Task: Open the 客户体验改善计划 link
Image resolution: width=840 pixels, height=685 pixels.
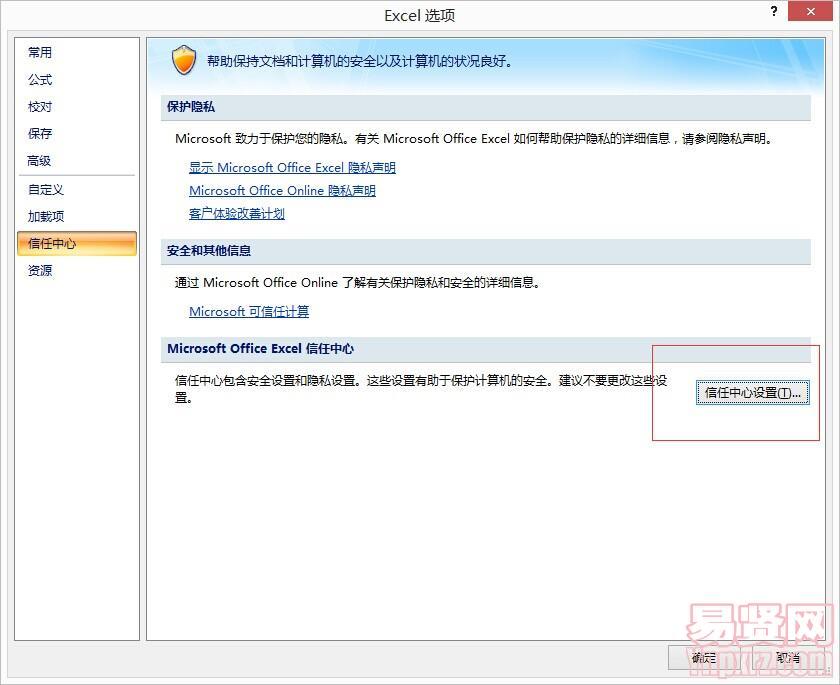Action: point(237,214)
